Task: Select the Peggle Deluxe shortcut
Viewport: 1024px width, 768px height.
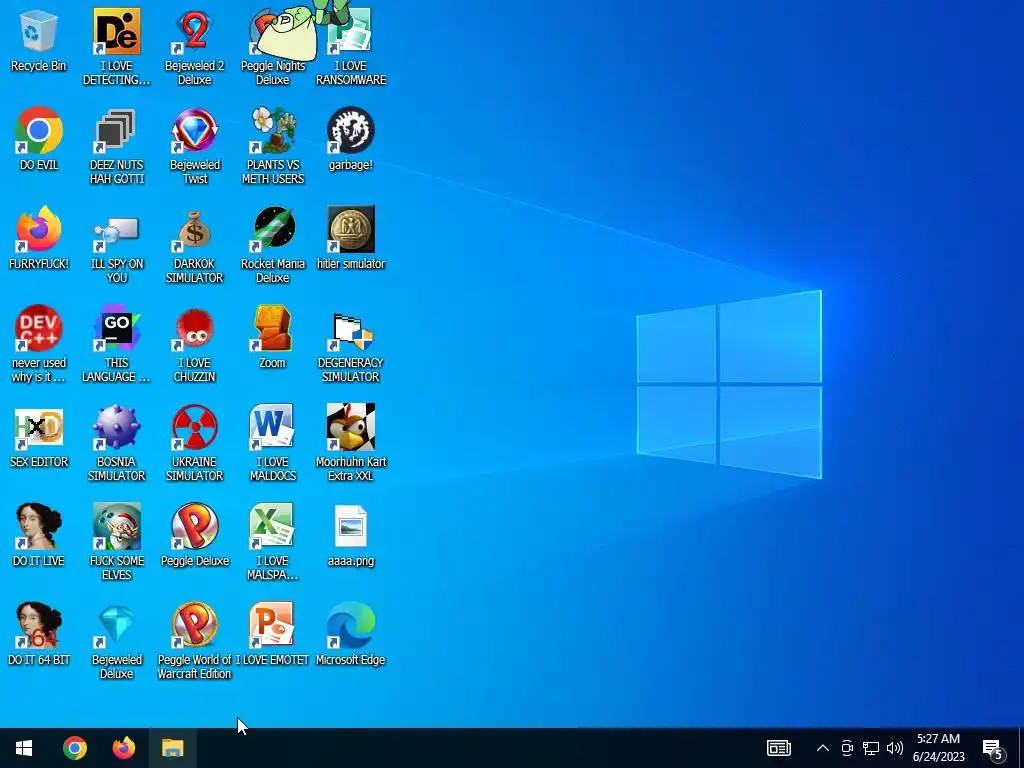Action: (195, 535)
